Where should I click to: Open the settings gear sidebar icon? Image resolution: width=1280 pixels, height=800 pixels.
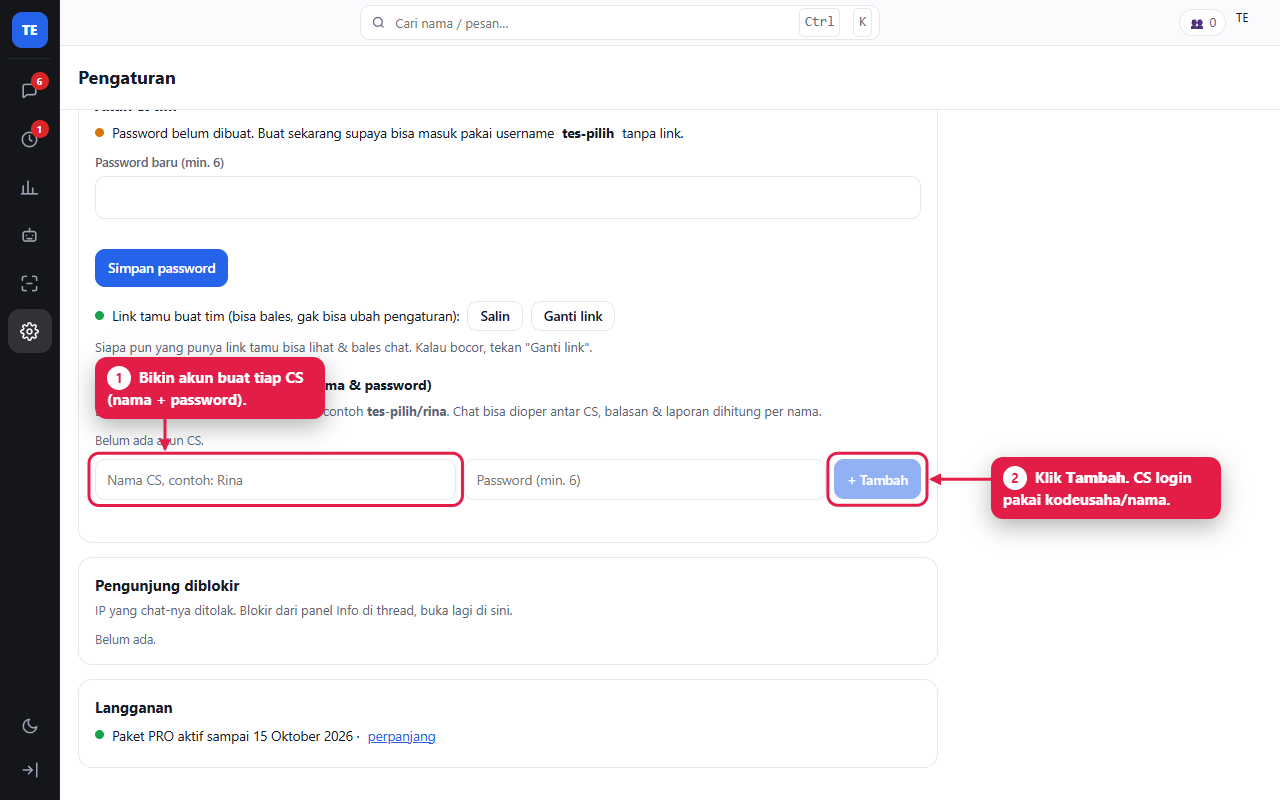pyautogui.click(x=30, y=331)
